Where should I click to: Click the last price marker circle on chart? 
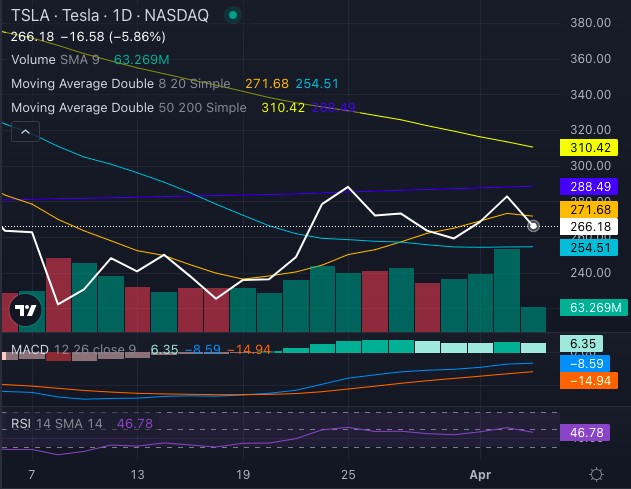(x=533, y=226)
